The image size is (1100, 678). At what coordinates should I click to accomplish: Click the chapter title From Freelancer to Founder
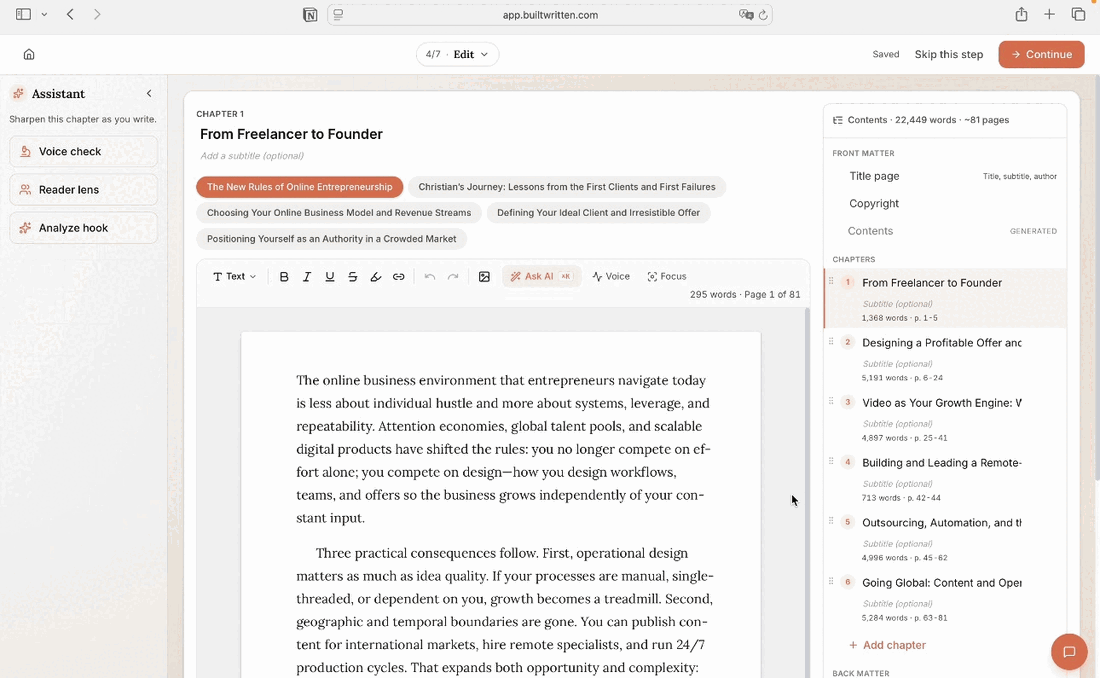[x=291, y=134]
